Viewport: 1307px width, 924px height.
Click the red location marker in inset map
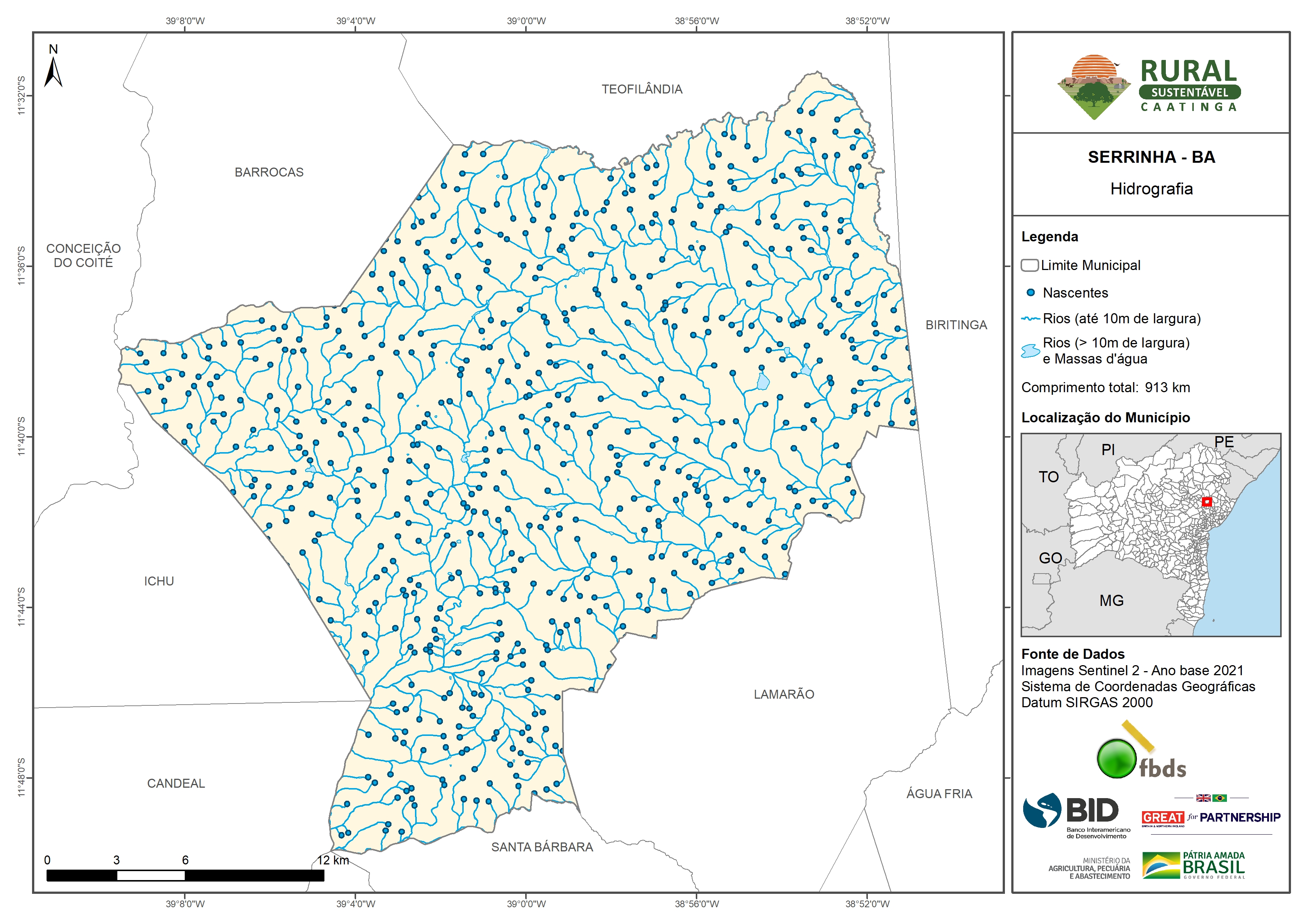point(1206,502)
